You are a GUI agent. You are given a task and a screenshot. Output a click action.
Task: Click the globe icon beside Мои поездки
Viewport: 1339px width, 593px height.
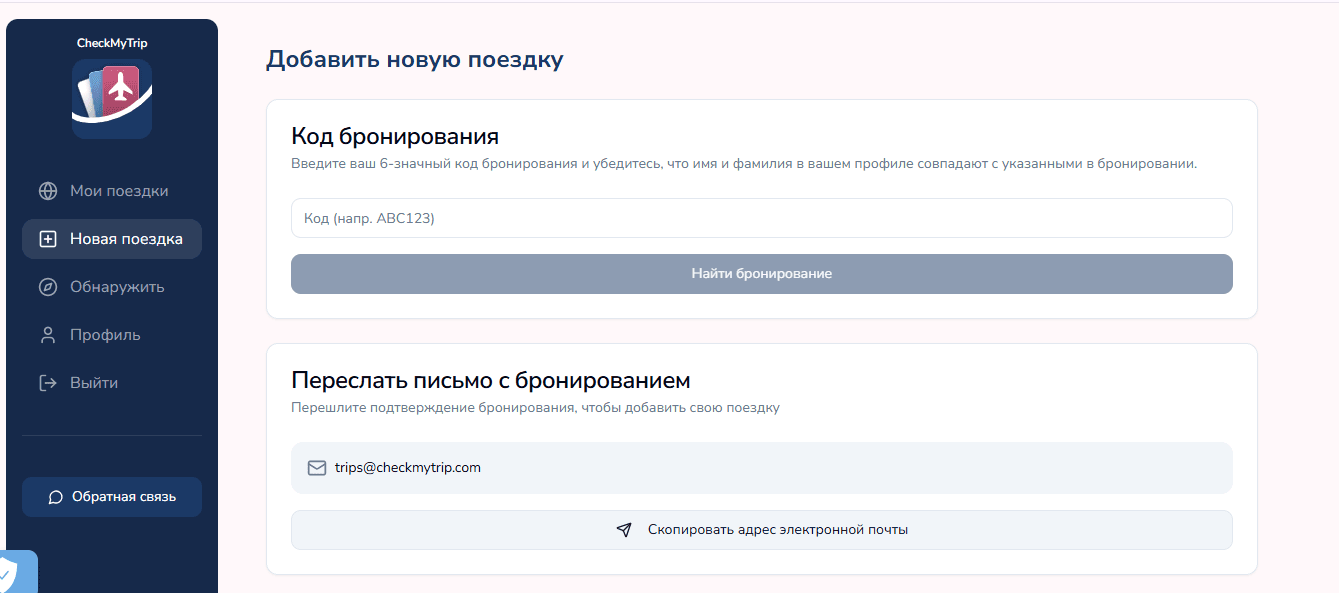(47, 191)
